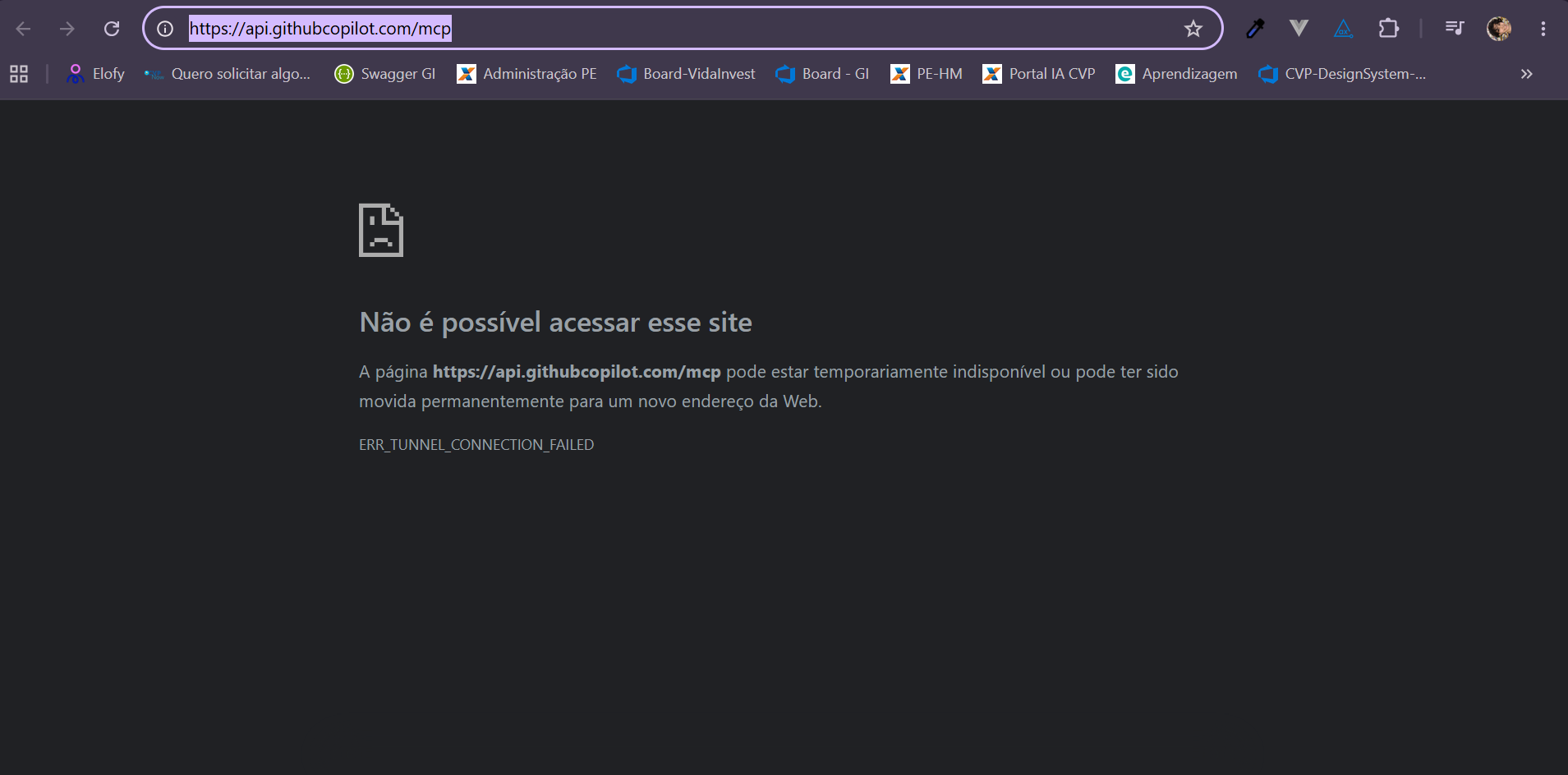Open the Board - GI bookmark
This screenshot has height=775, width=1568.
click(x=822, y=74)
